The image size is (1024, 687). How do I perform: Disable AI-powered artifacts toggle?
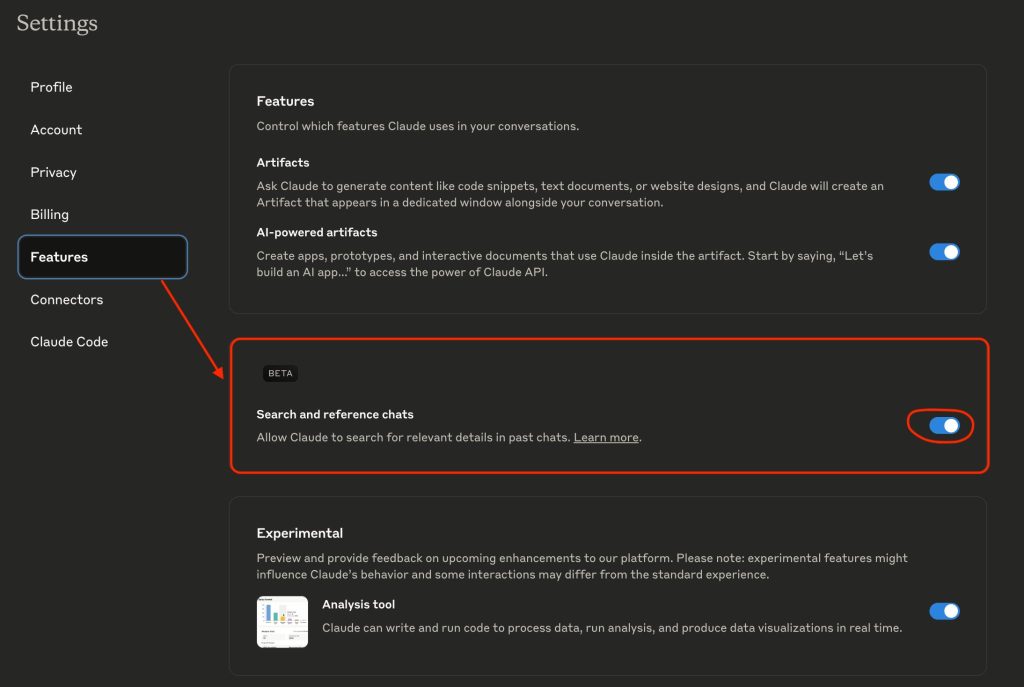coord(944,252)
